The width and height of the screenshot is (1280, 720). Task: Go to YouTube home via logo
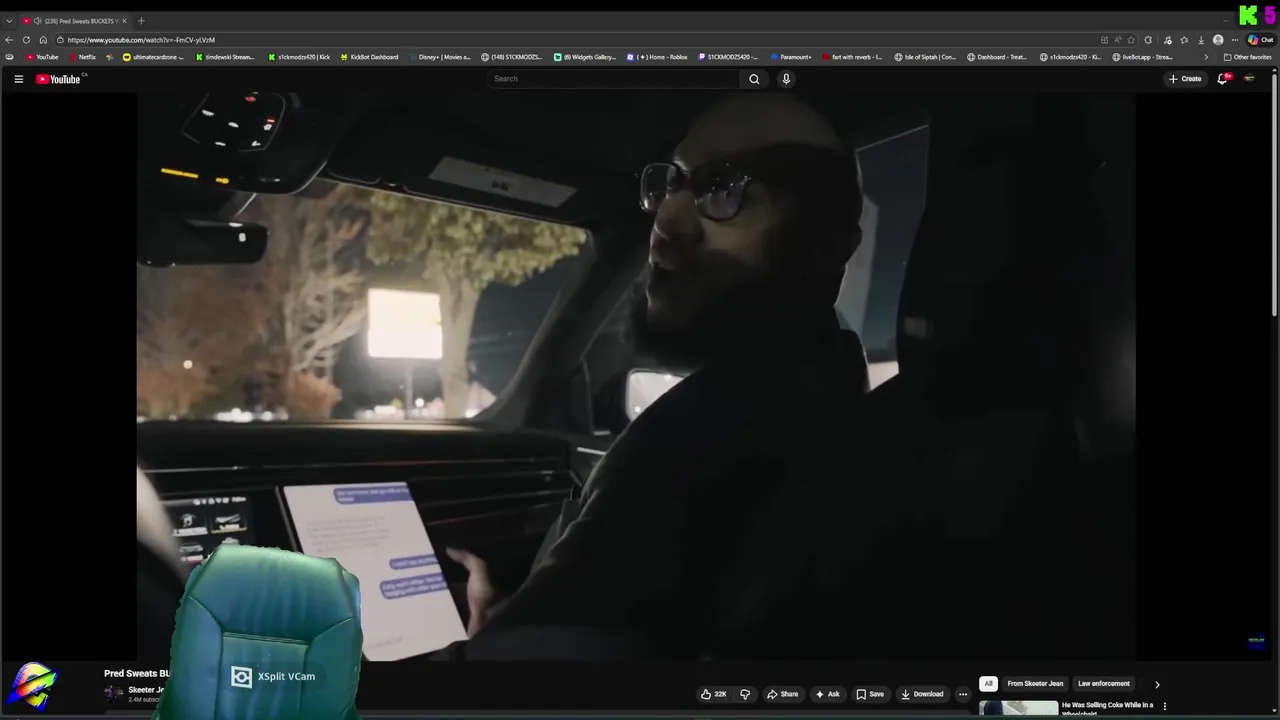coord(58,79)
